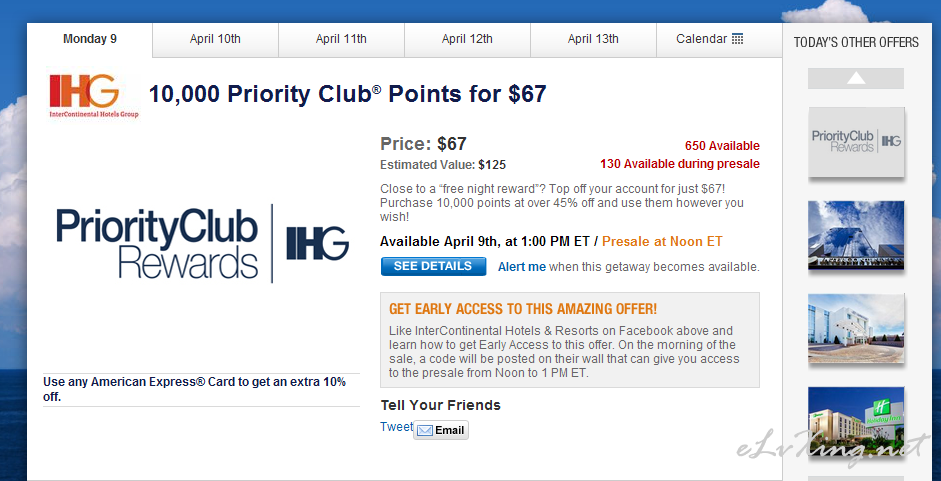941x481 pixels.
Task: Click the Alert me link
Action: [x=522, y=267]
